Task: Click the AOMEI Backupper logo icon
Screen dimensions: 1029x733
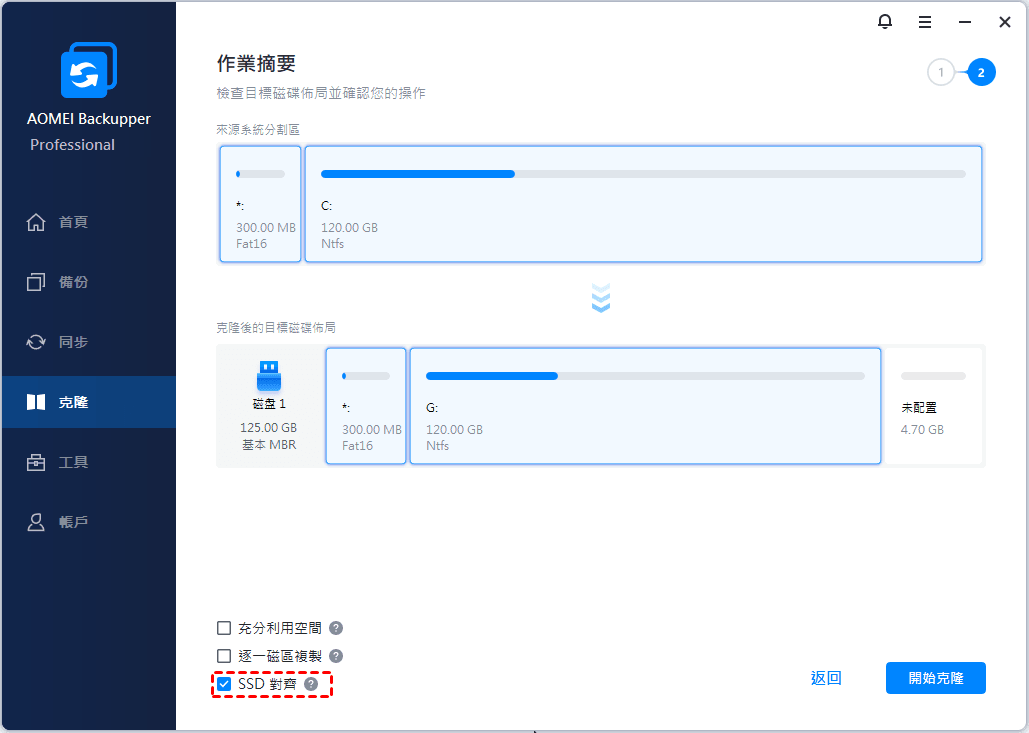Action: point(89,70)
